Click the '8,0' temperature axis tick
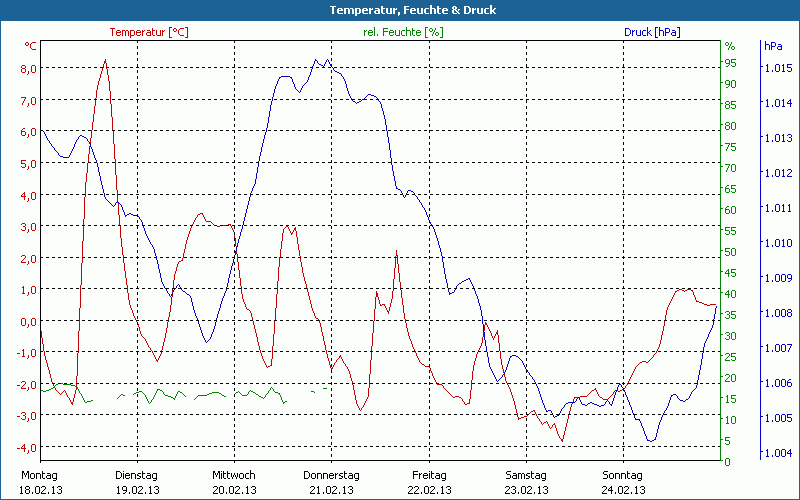The width and height of the screenshot is (800, 500). click(28, 68)
